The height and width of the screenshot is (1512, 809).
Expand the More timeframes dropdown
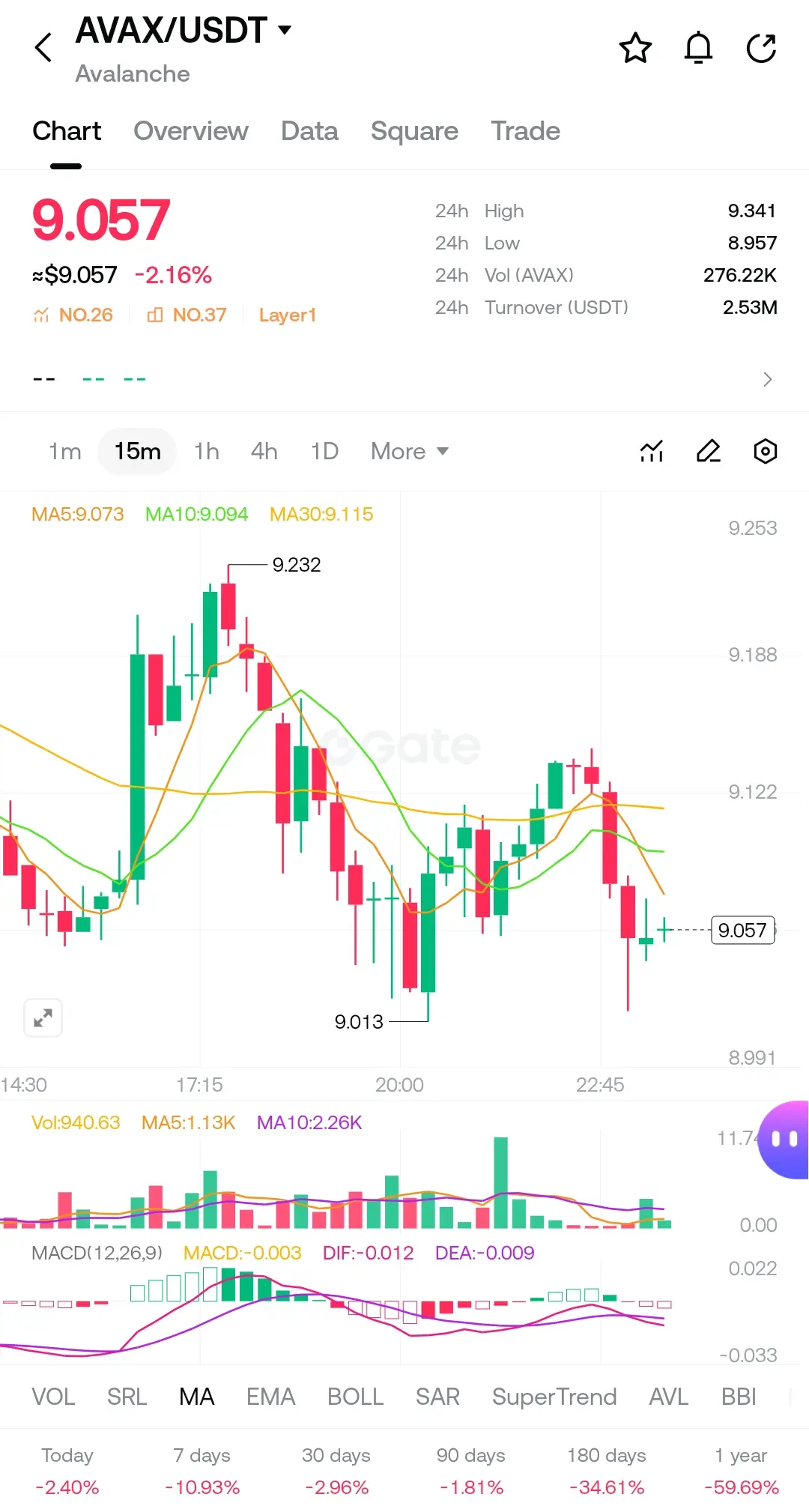click(409, 451)
